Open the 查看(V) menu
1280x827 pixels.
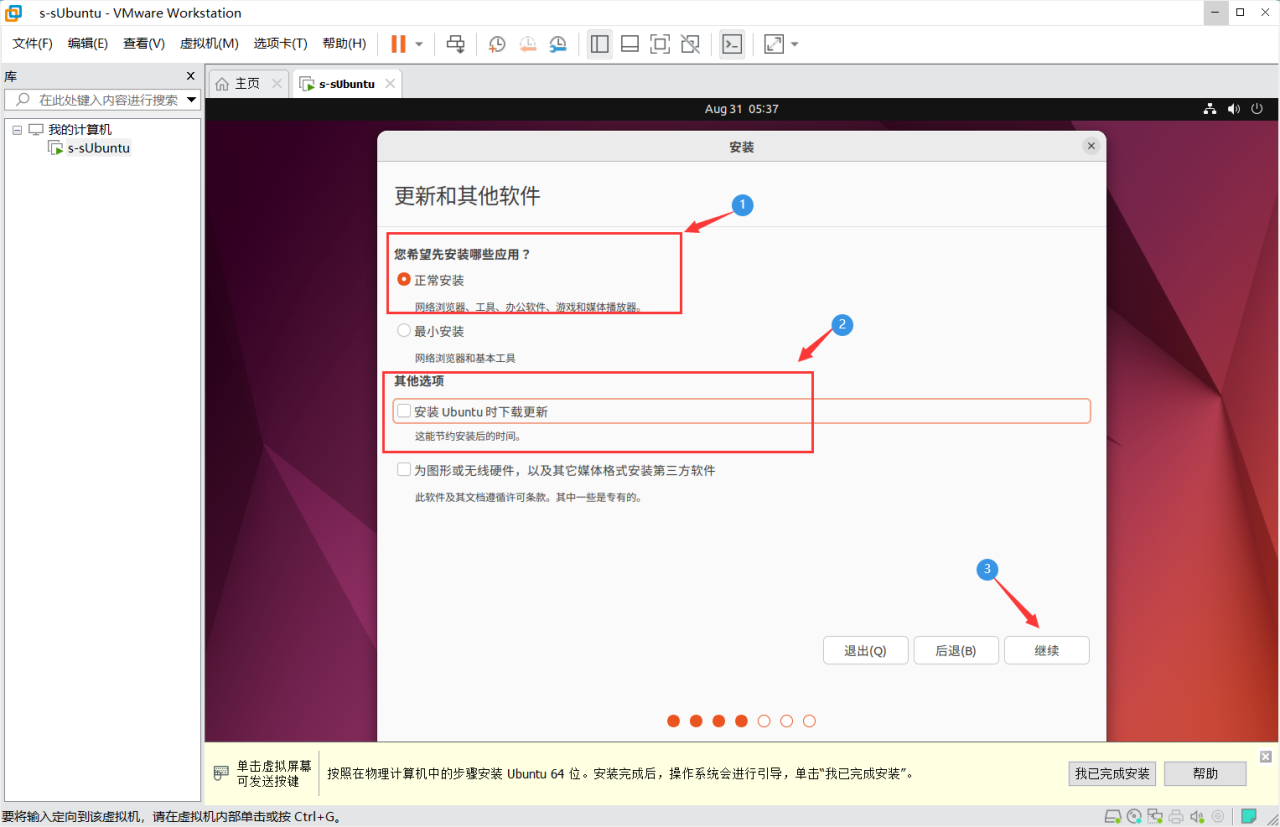[144, 44]
